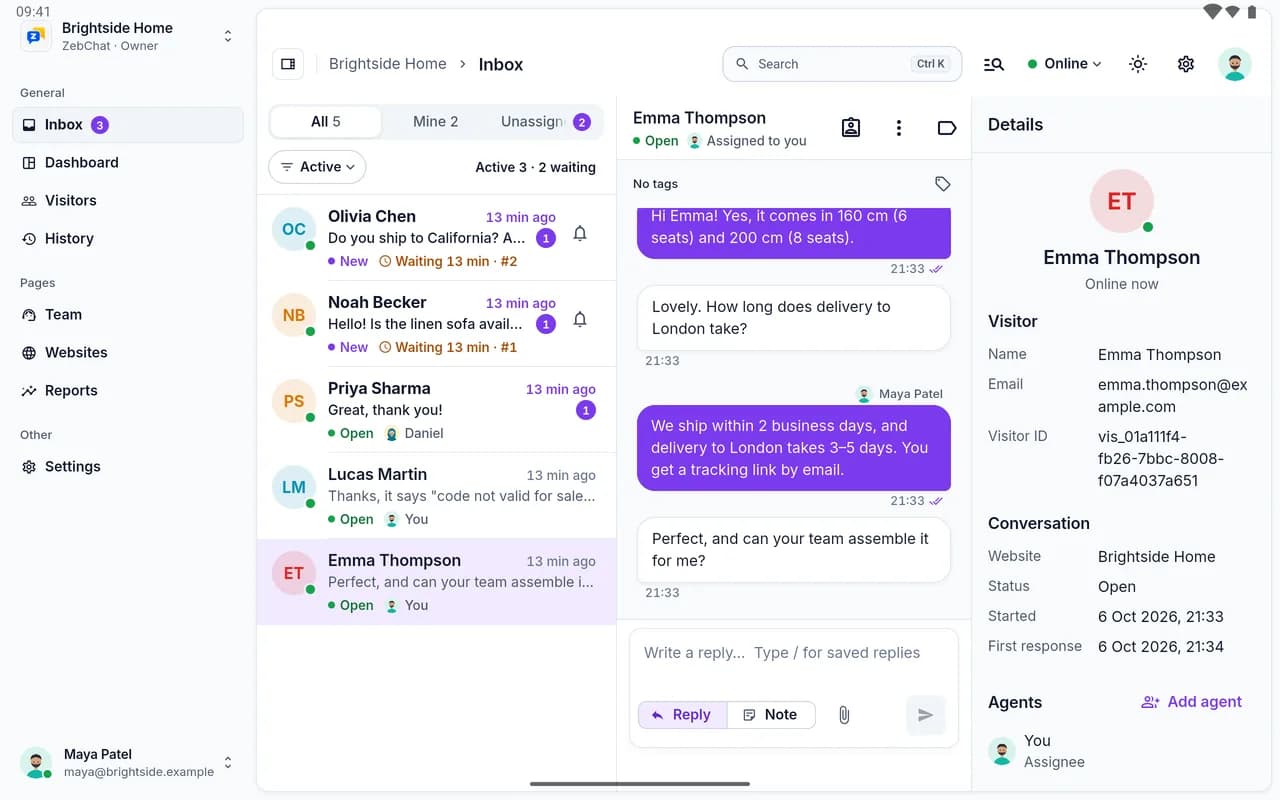
Task: Open the three-dot conversation menu
Action: coord(899,128)
